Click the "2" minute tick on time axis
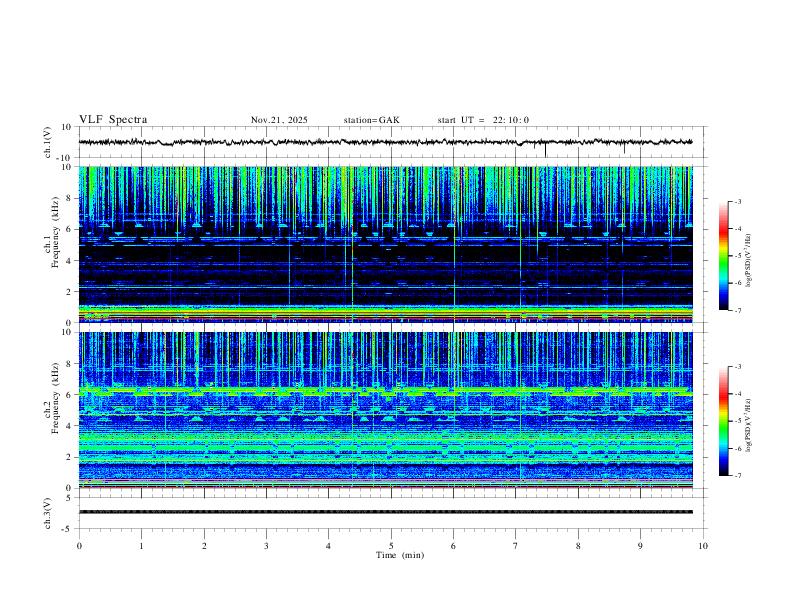This screenshot has width=792, height=612. pyautogui.click(x=204, y=546)
